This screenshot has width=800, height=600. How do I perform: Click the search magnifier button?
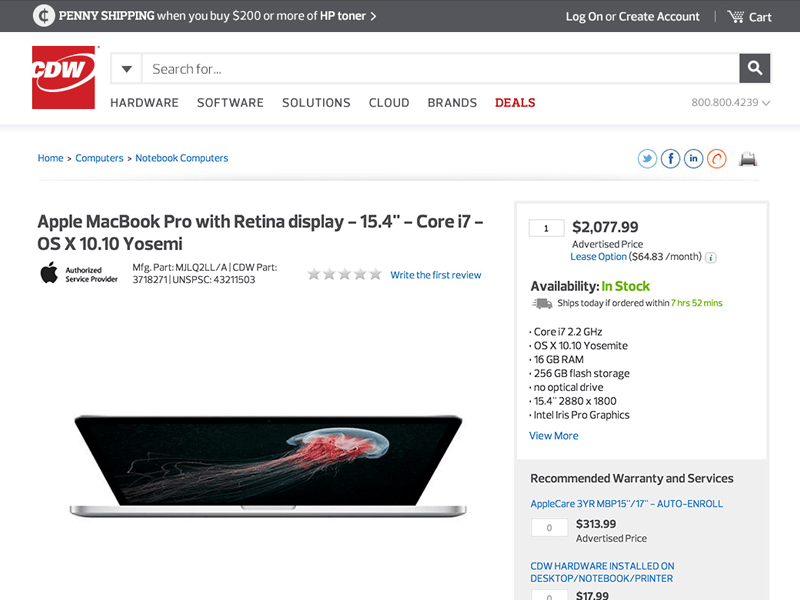coord(755,69)
